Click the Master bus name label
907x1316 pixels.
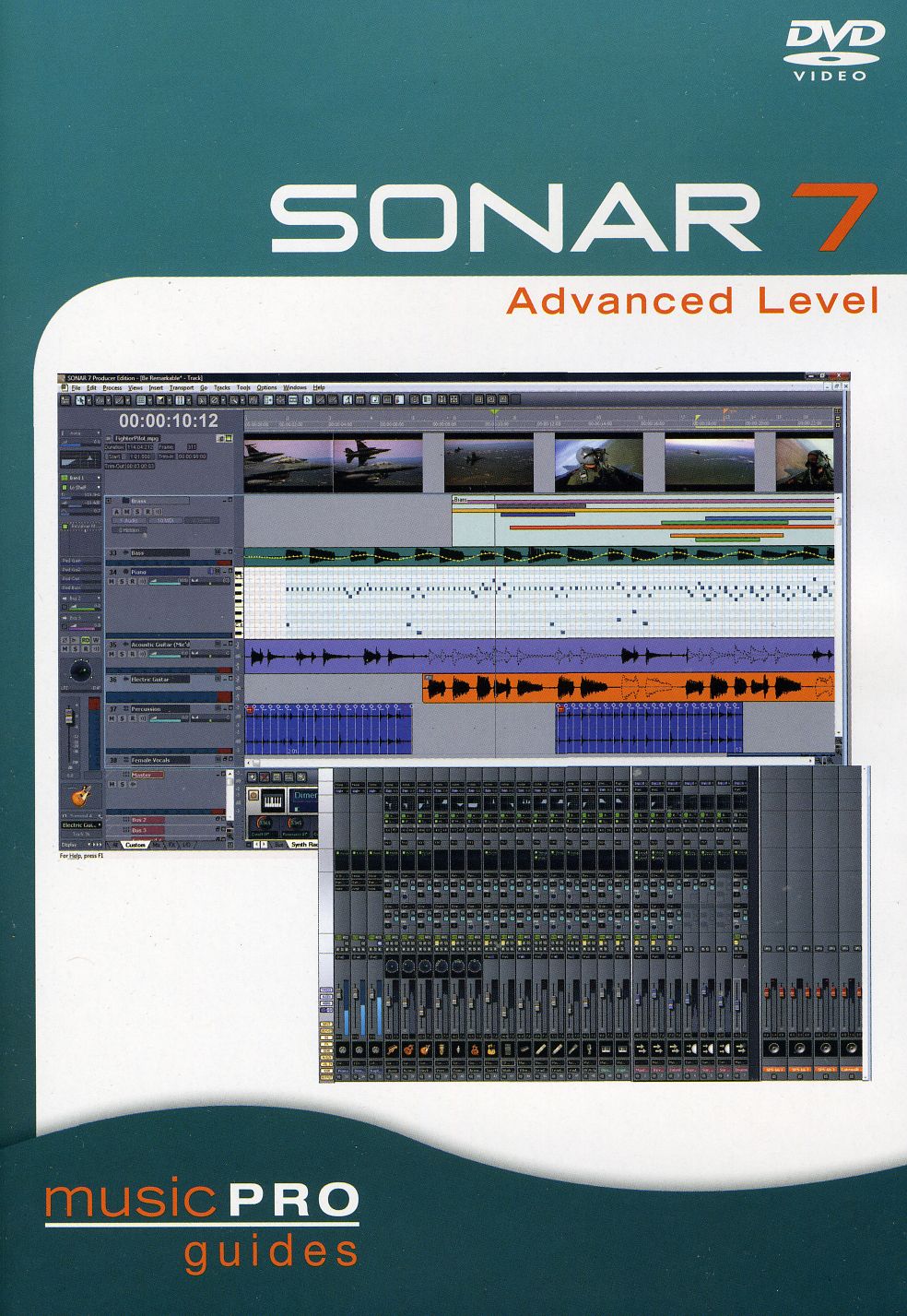(147, 775)
